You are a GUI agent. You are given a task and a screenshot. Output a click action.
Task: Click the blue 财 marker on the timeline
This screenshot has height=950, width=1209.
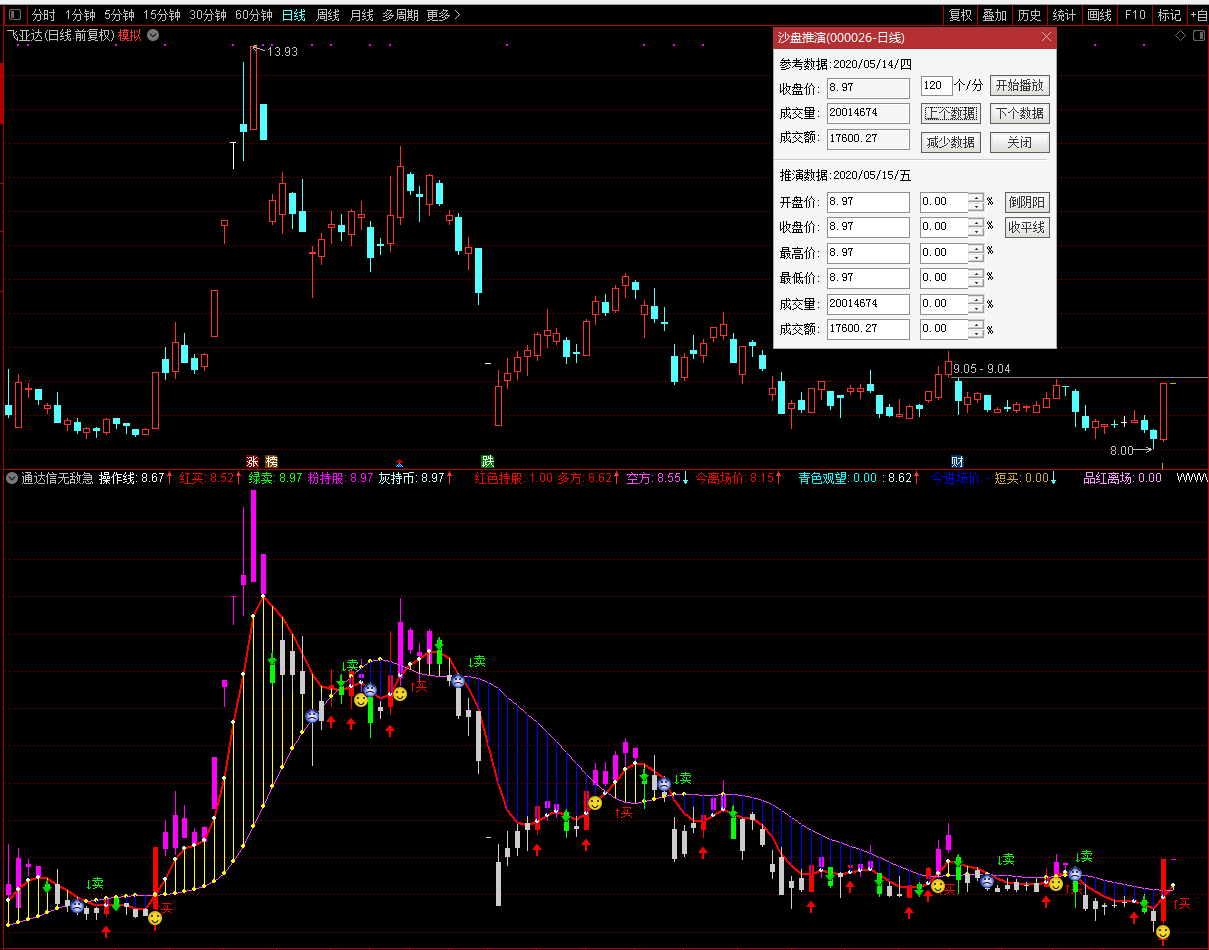(957, 461)
